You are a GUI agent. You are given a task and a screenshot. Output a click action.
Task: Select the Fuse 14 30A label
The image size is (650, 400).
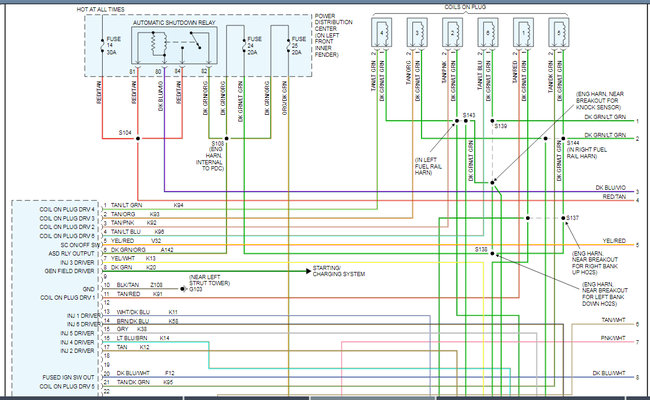(x=114, y=46)
